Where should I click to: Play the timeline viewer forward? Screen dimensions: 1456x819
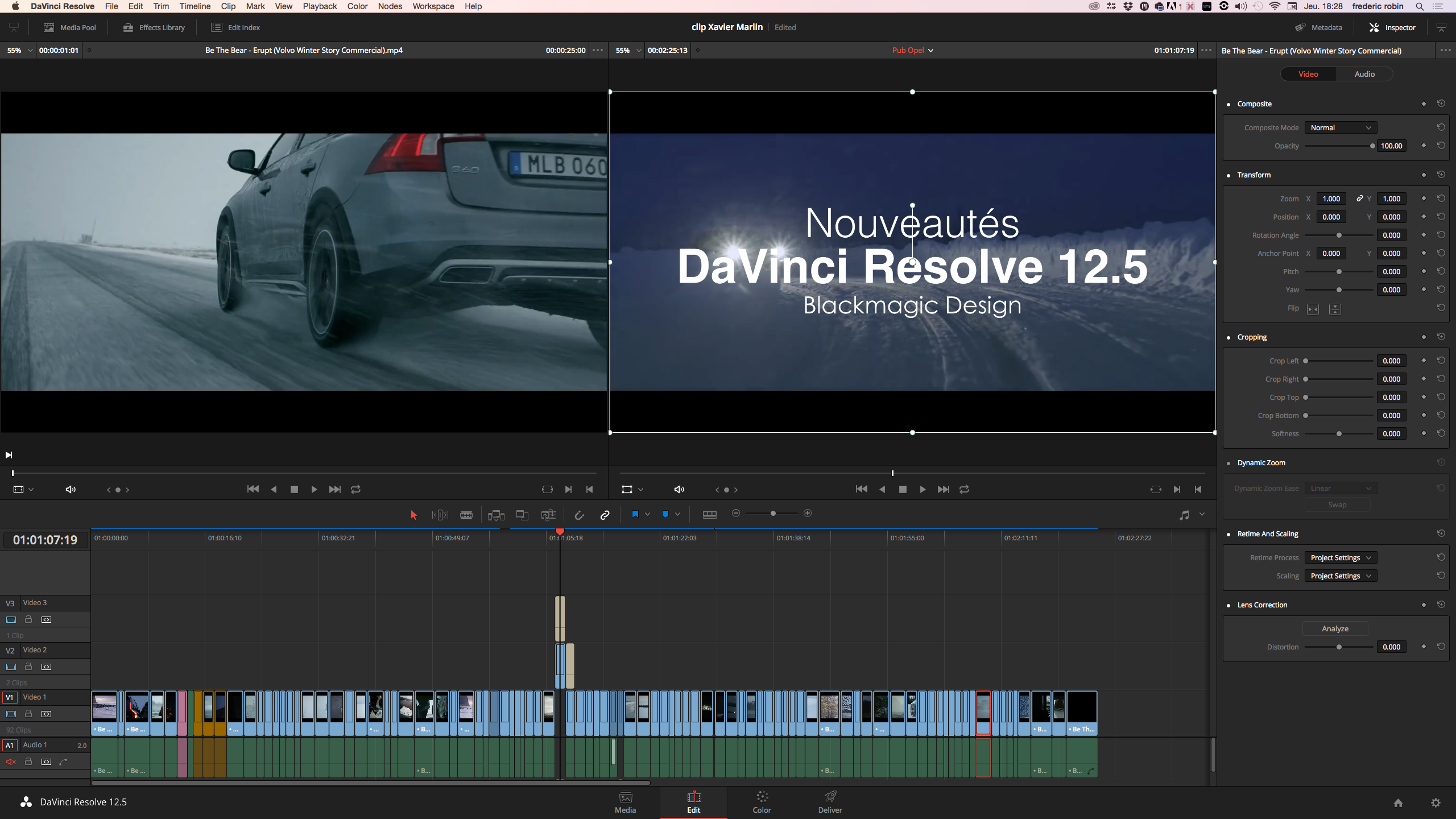click(x=923, y=490)
